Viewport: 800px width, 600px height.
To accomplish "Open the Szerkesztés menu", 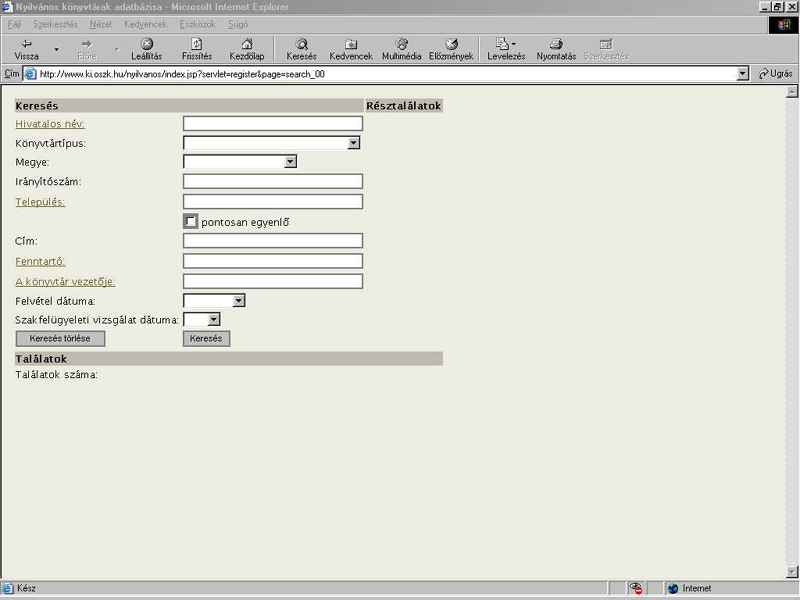I will [55, 24].
